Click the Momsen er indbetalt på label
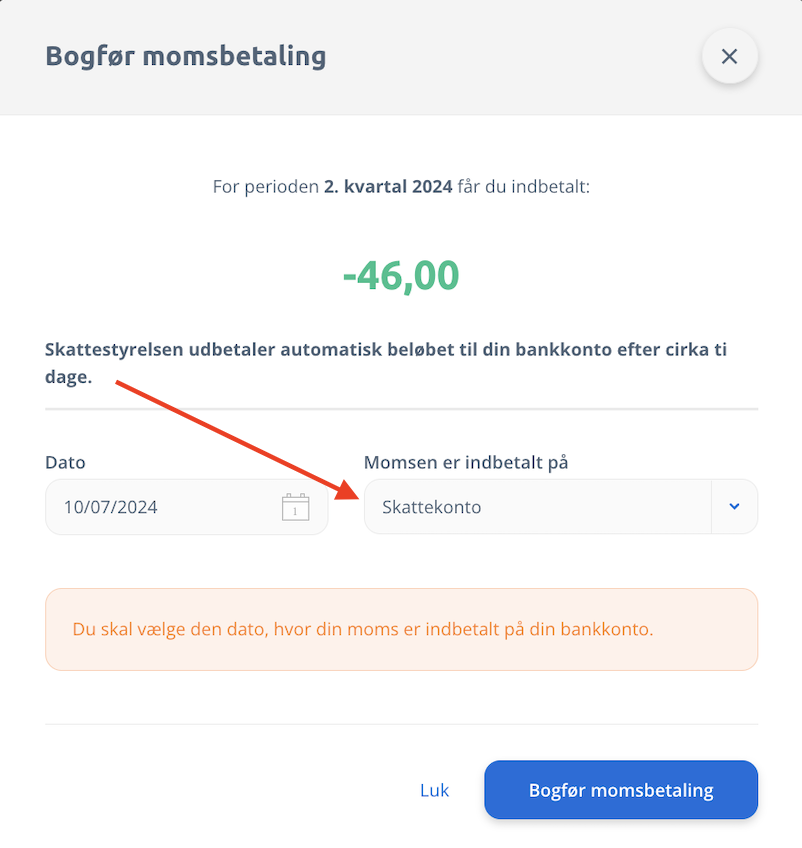Screen dimensions: 802x848 click(466, 462)
